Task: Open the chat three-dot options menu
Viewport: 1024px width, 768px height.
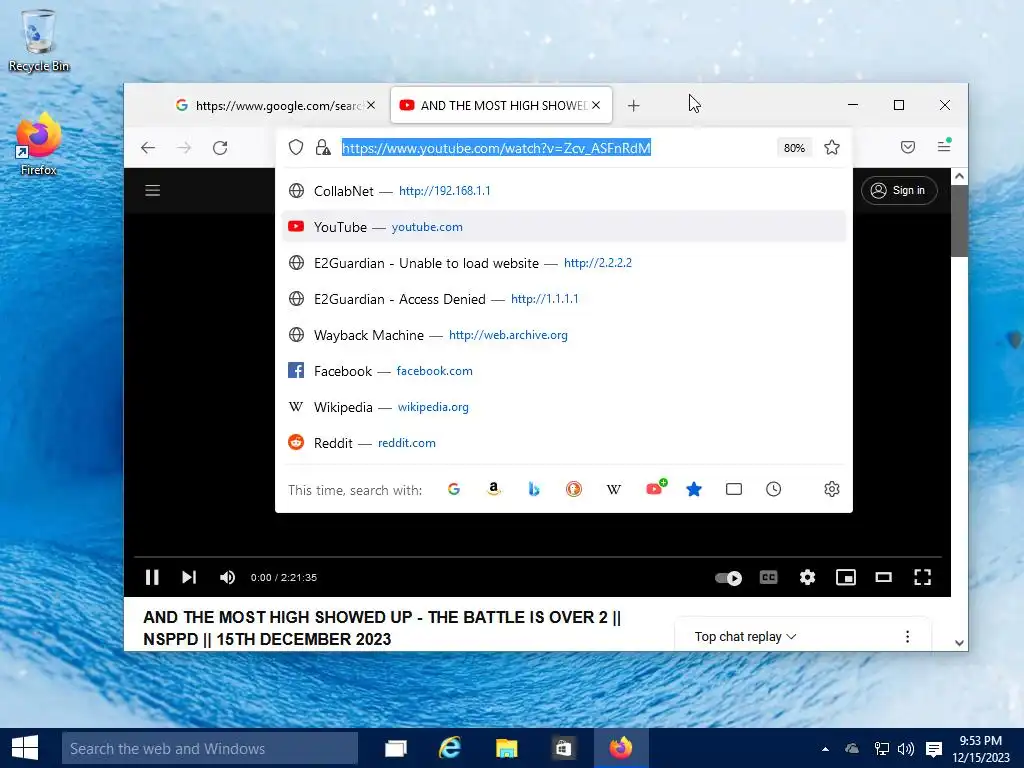Action: pos(907,637)
